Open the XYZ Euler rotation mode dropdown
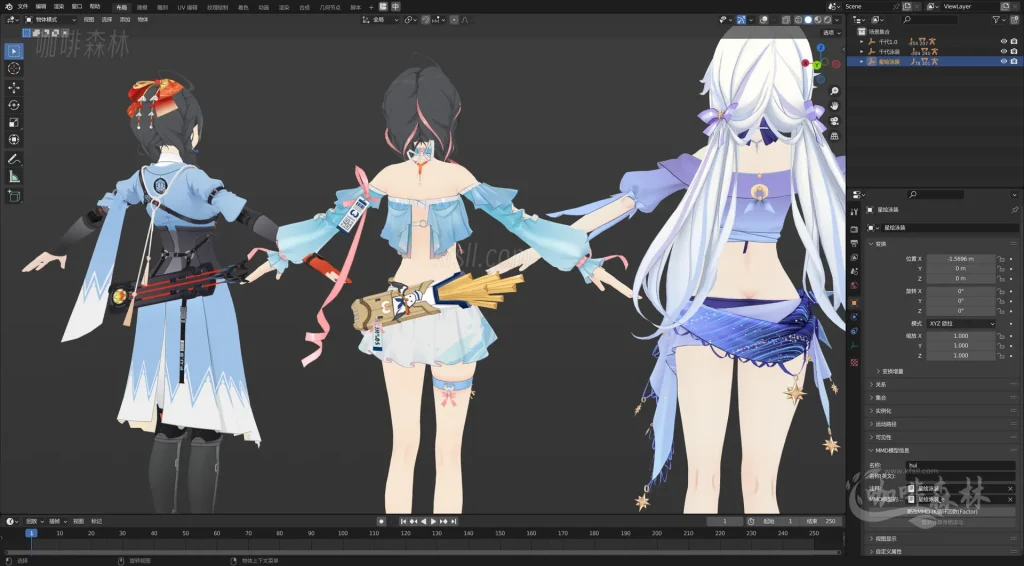1024x566 pixels. pos(961,324)
